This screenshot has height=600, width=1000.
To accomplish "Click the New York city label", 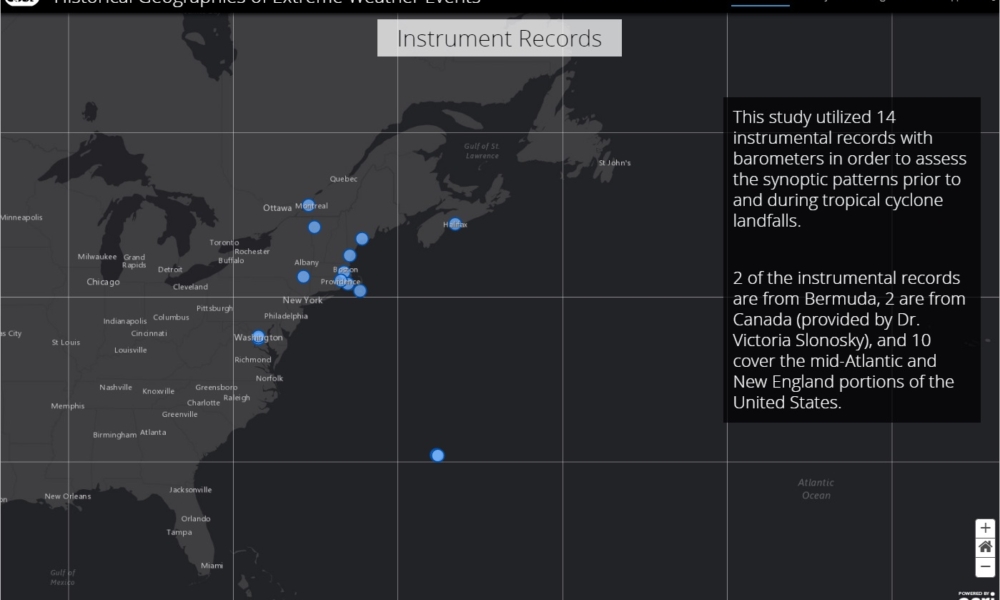I will tap(302, 300).
